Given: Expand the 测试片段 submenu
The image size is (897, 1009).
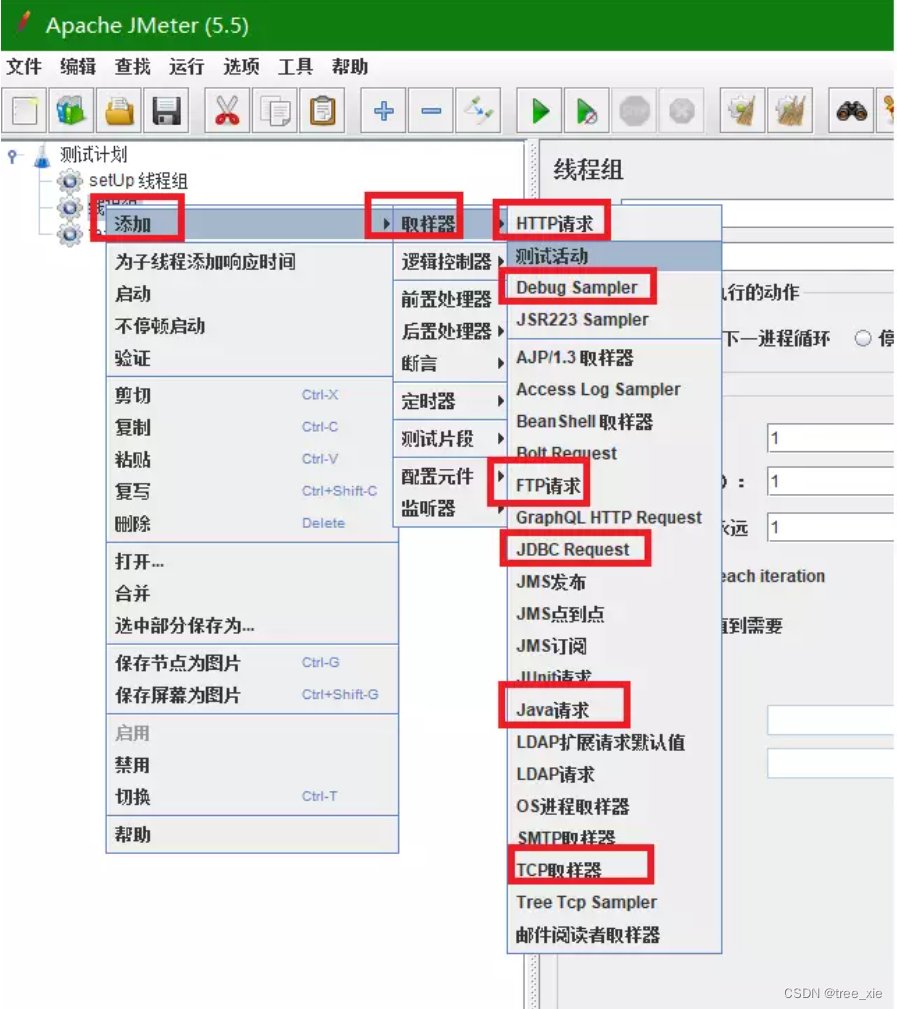Looking at the screenshot, I should [450, 439].
